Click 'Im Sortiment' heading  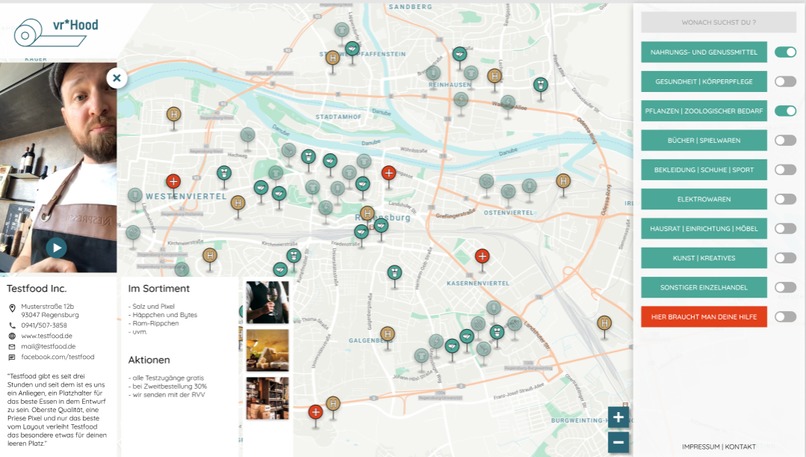(159, 288)
